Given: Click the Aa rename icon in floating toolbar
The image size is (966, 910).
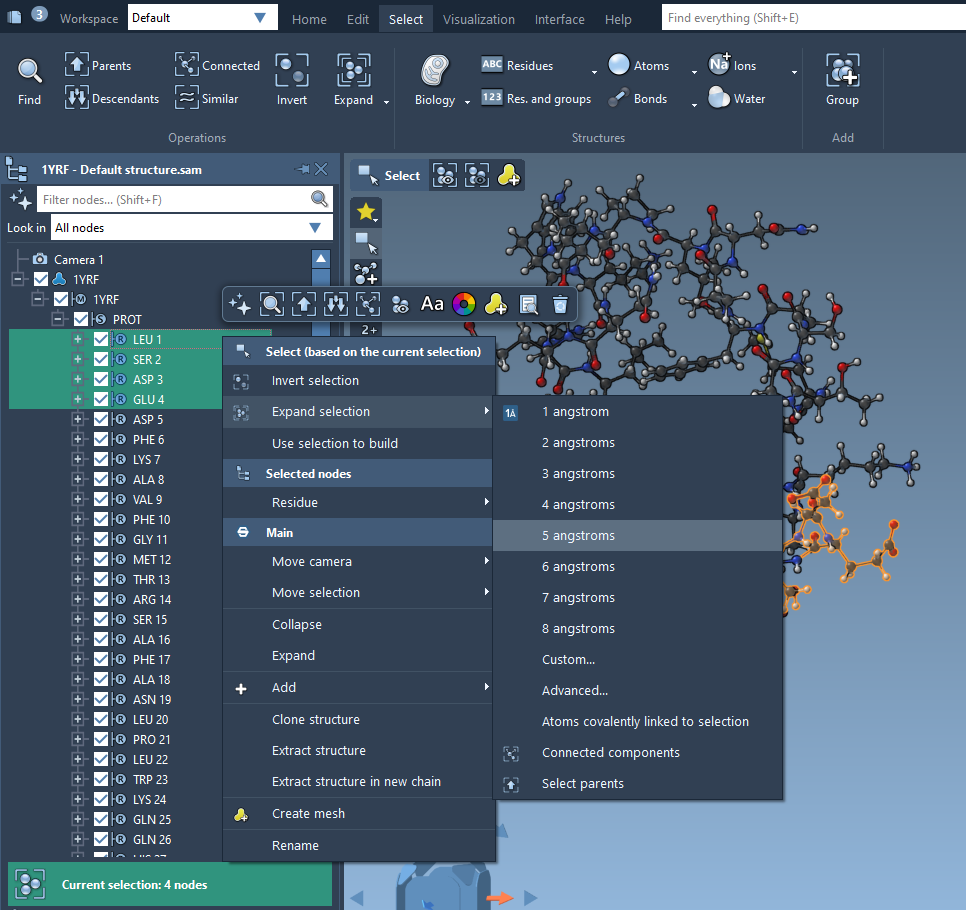Looking at the screenshot, I should tap(432, 304).
